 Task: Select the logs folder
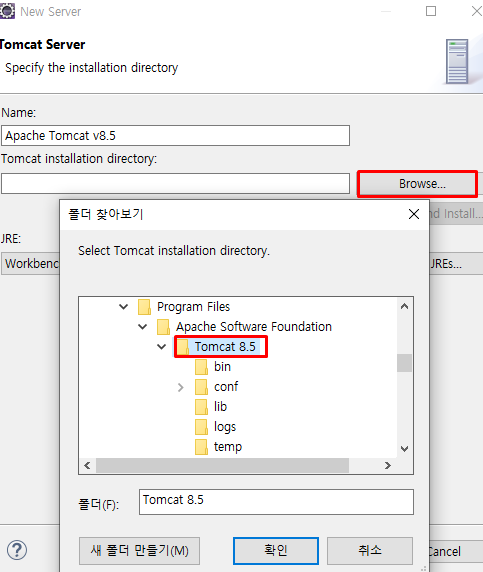[225, 427]
